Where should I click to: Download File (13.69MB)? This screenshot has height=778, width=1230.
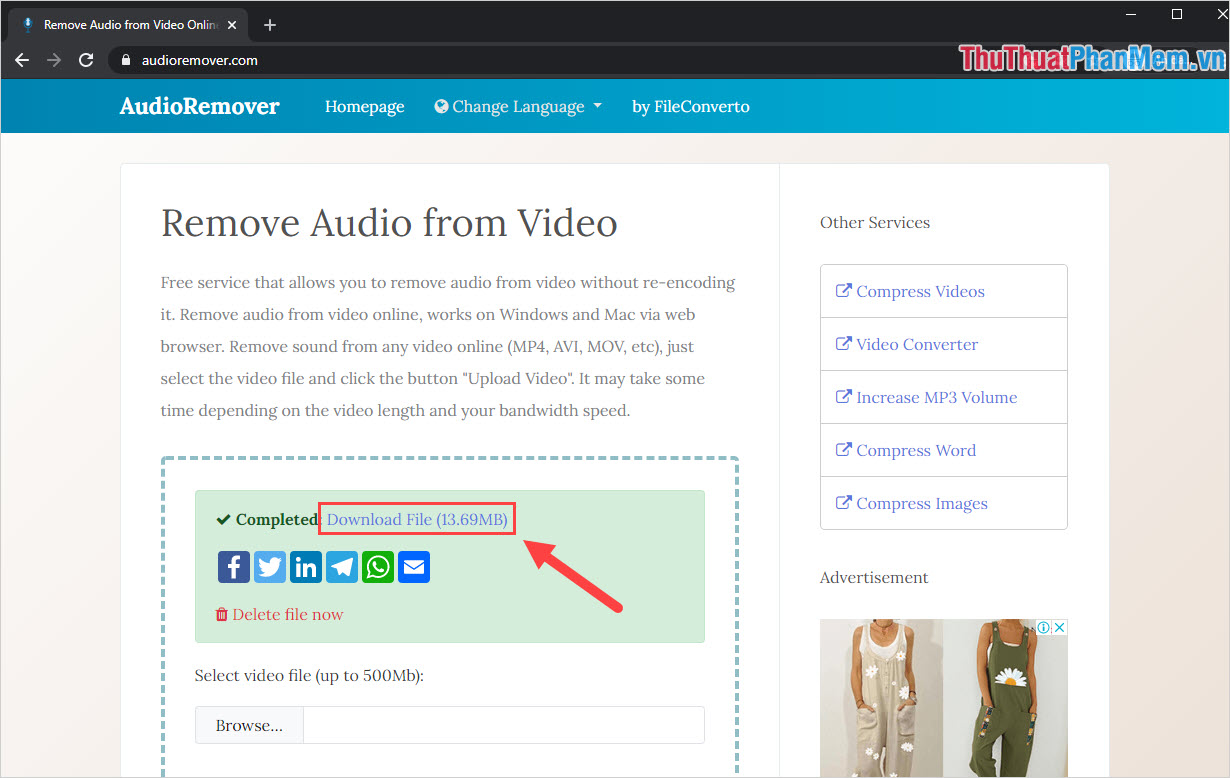pyautogui.click(x=416, y=519)
